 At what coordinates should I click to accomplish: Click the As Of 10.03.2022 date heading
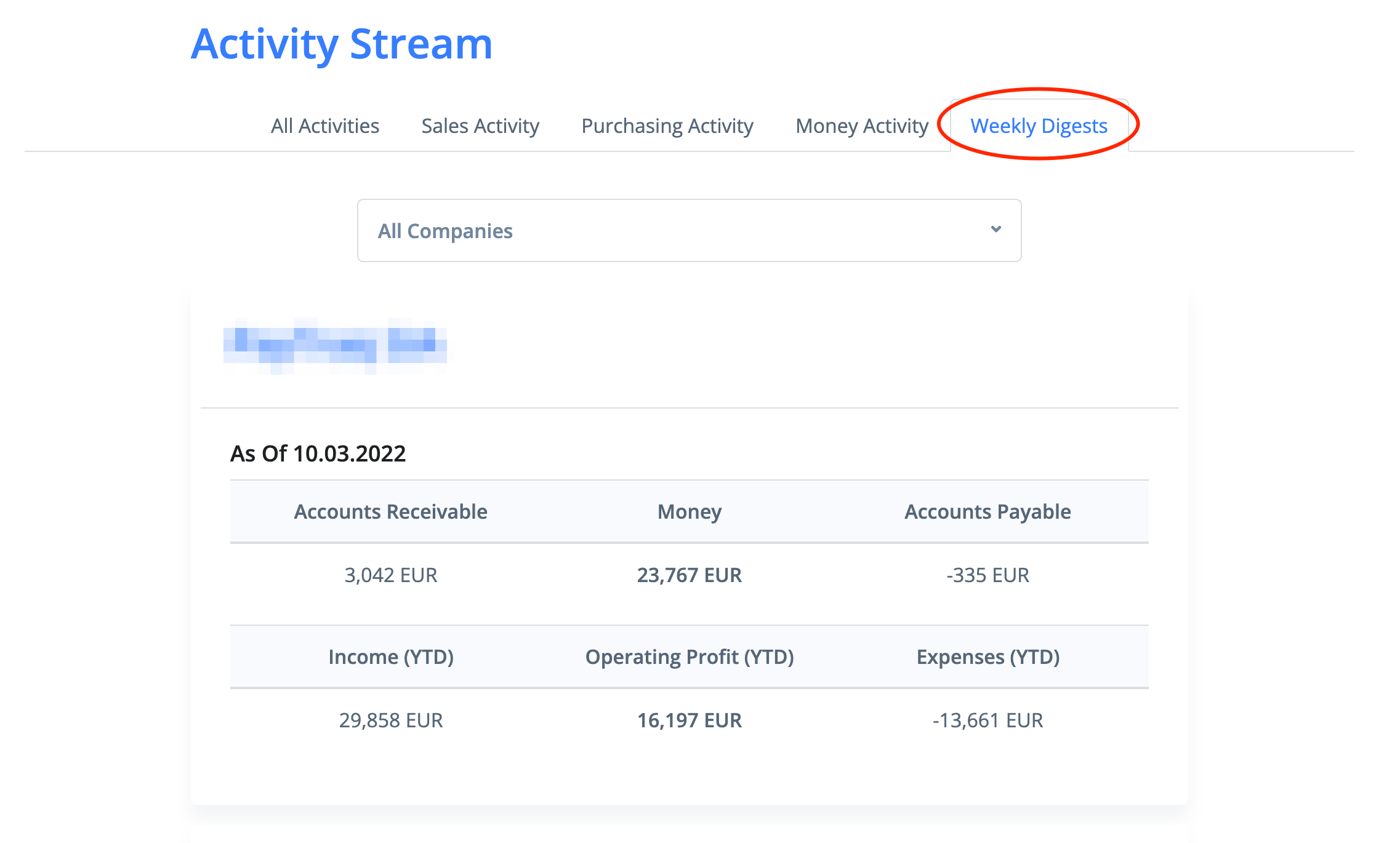(318, 453)
